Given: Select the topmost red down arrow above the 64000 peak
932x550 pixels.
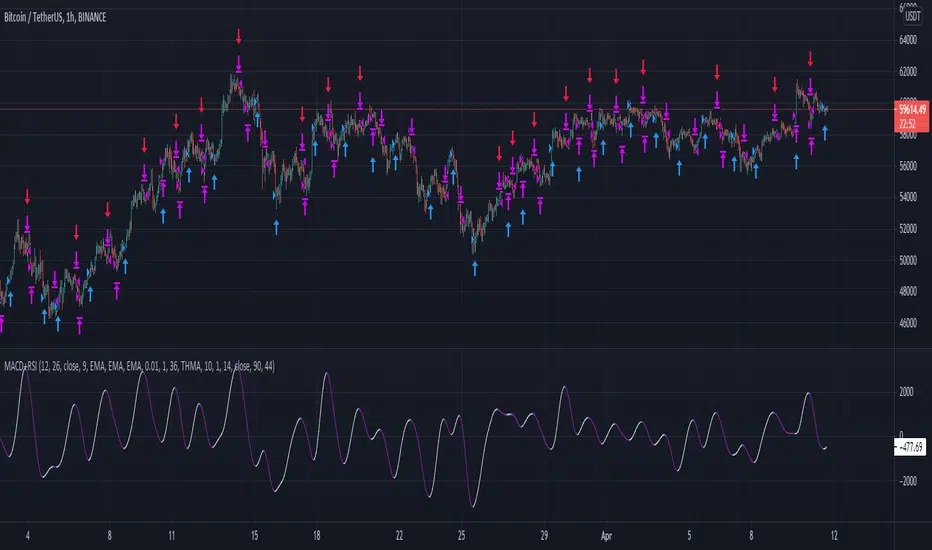Looking at the screenshot, I should click(239, 37).
